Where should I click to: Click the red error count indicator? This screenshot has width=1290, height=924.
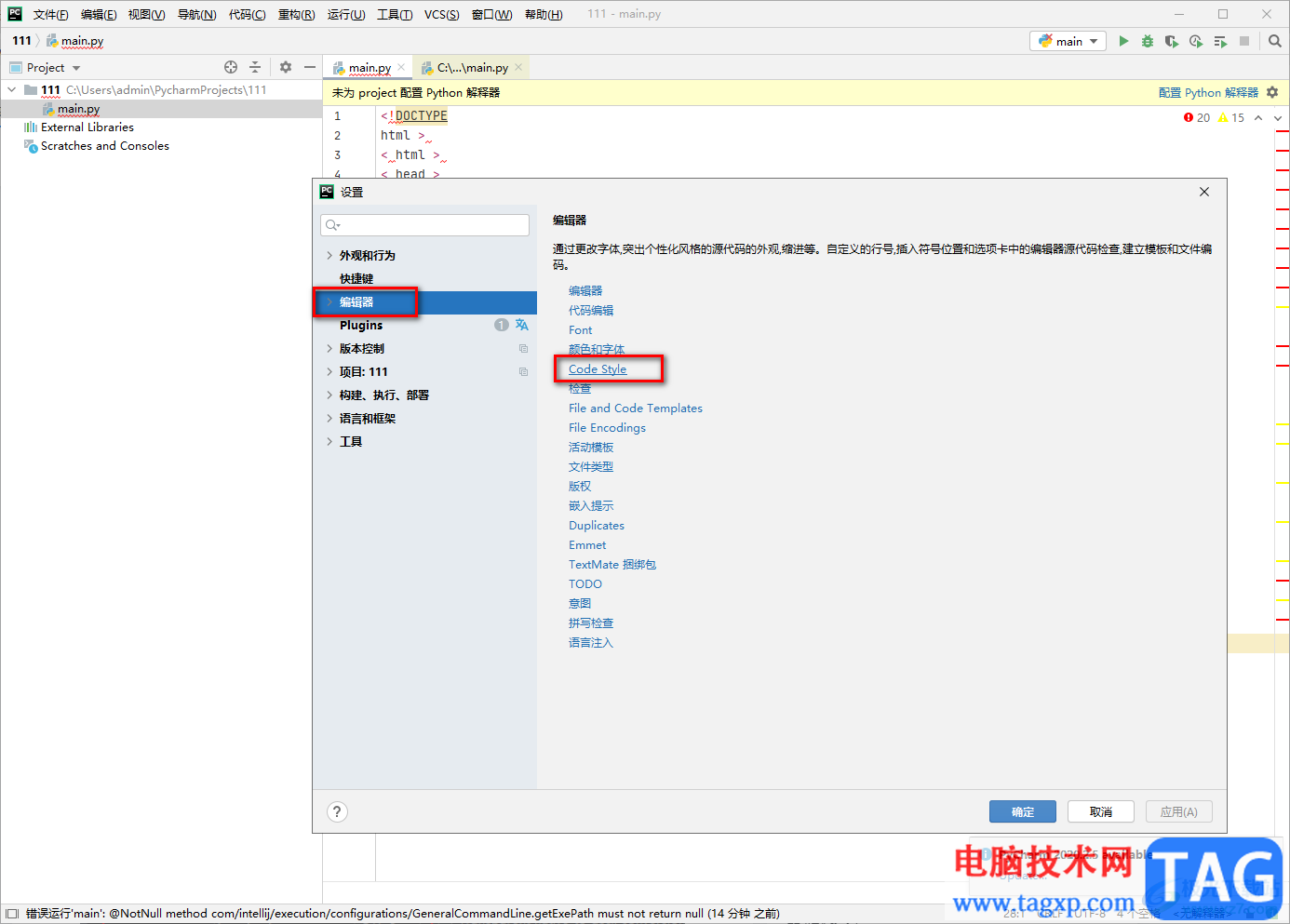pos(1197,118)
